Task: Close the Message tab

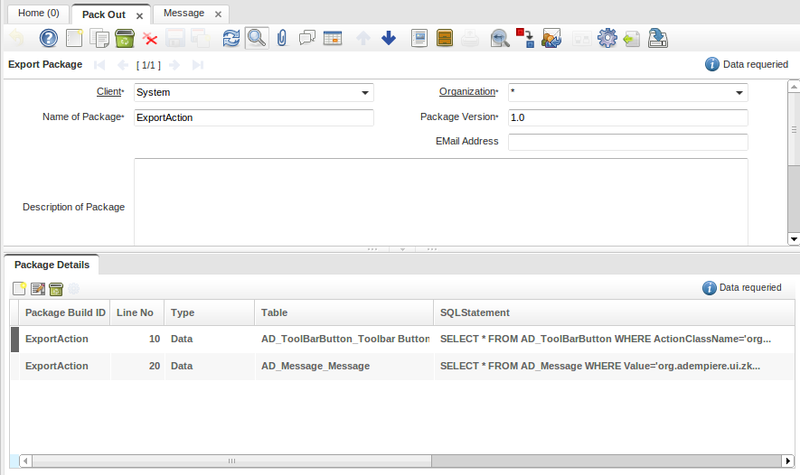Action: pos(218,14)
